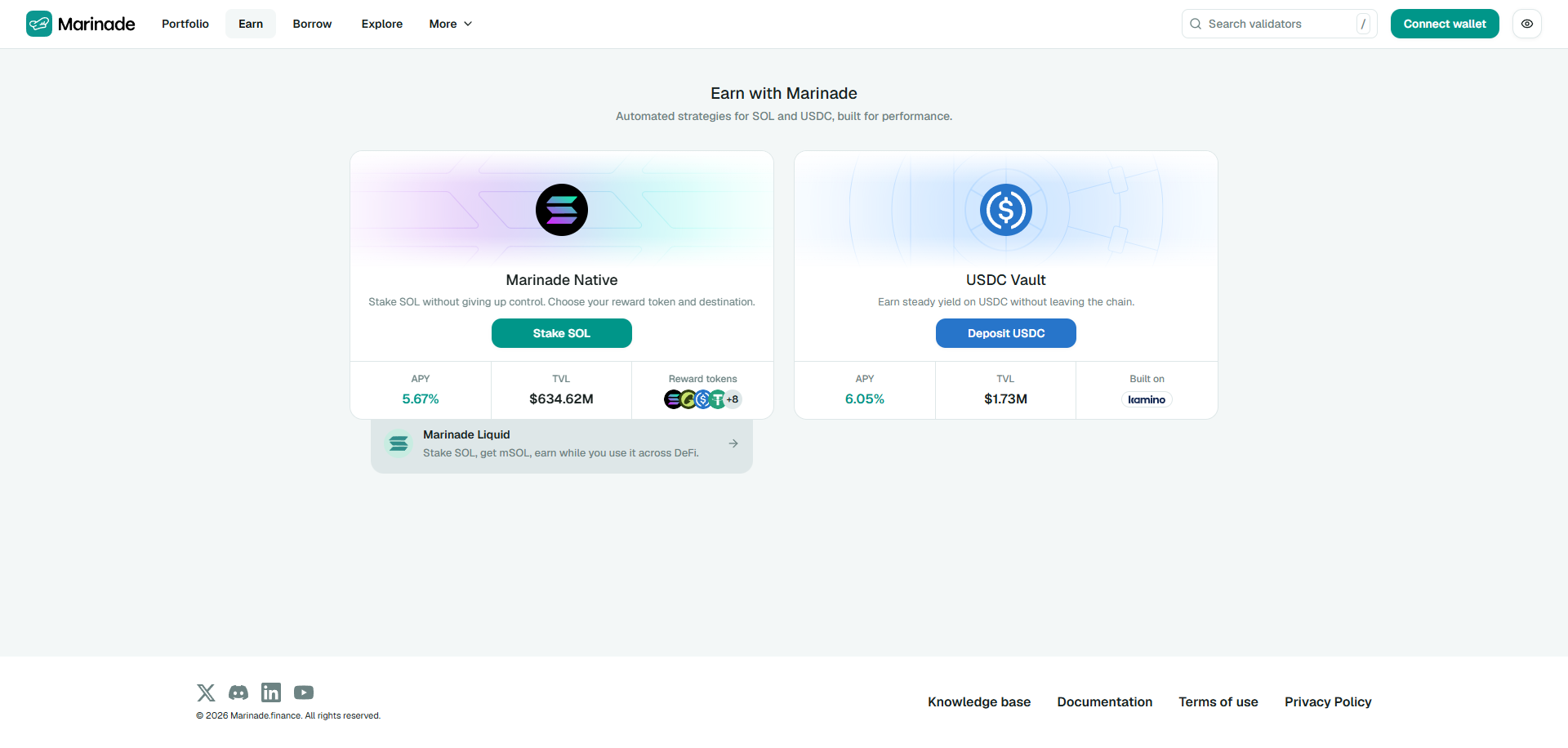The width and height of the screenshot is (1568, 748).
Task: Click the green G reward token icon
Action: [688, 399]
